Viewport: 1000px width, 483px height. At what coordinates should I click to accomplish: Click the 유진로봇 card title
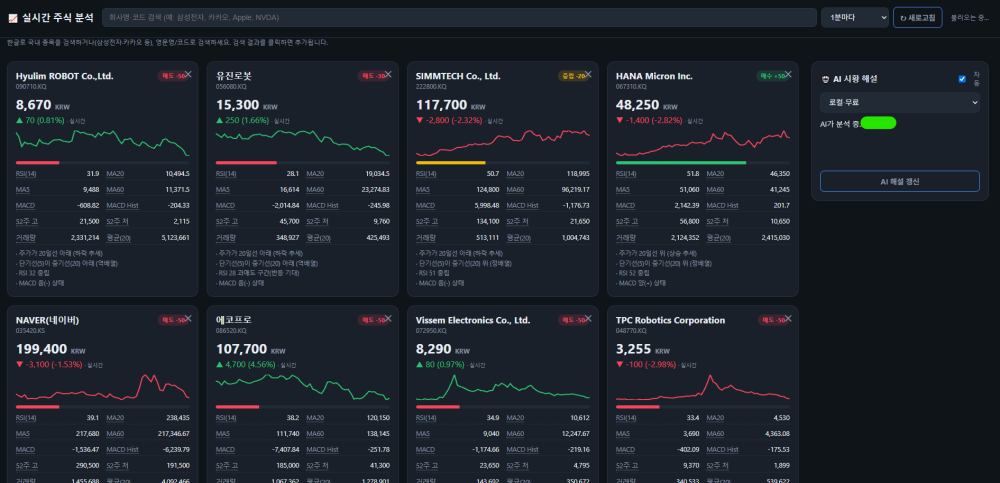(x=233, y=76)
